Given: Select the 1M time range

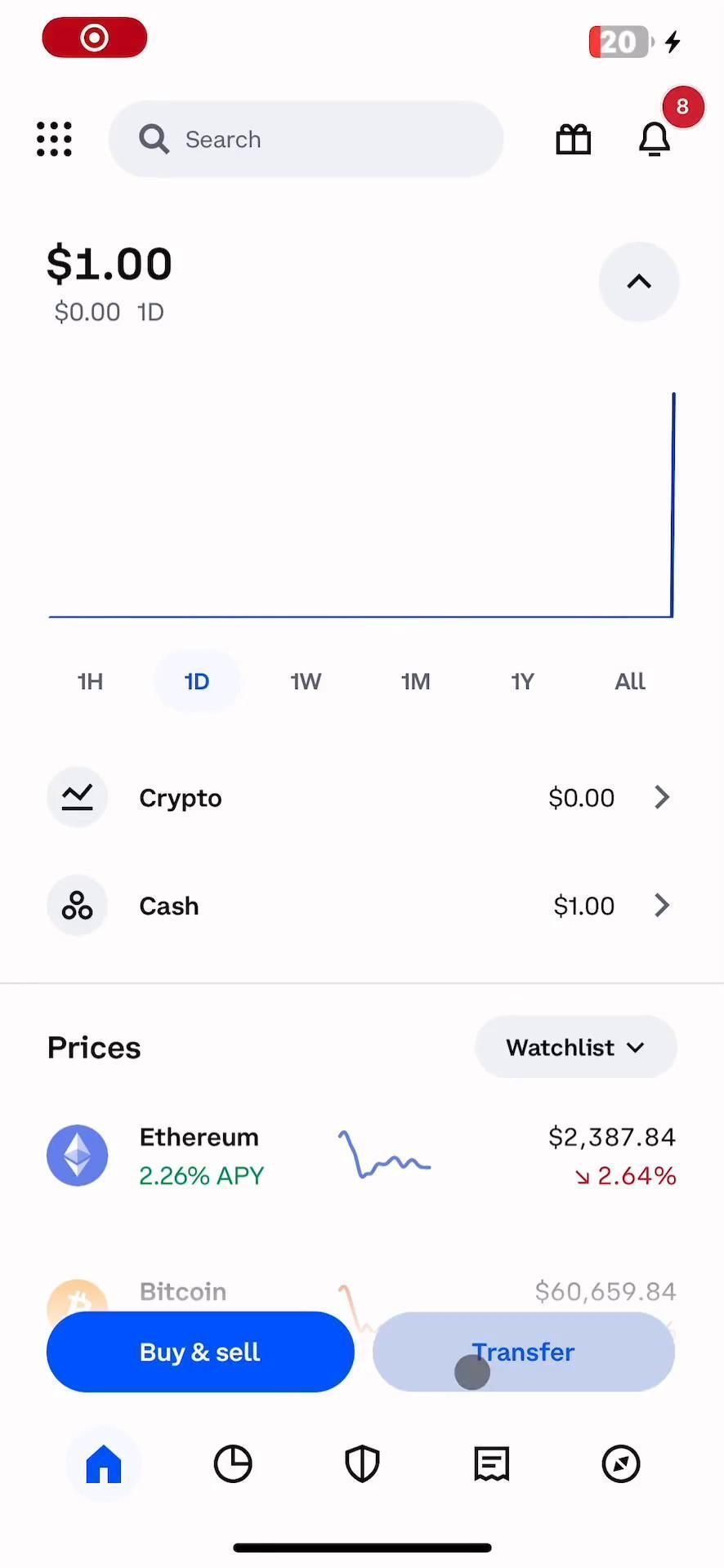Looking at the screenshot, I should [415, 681].
